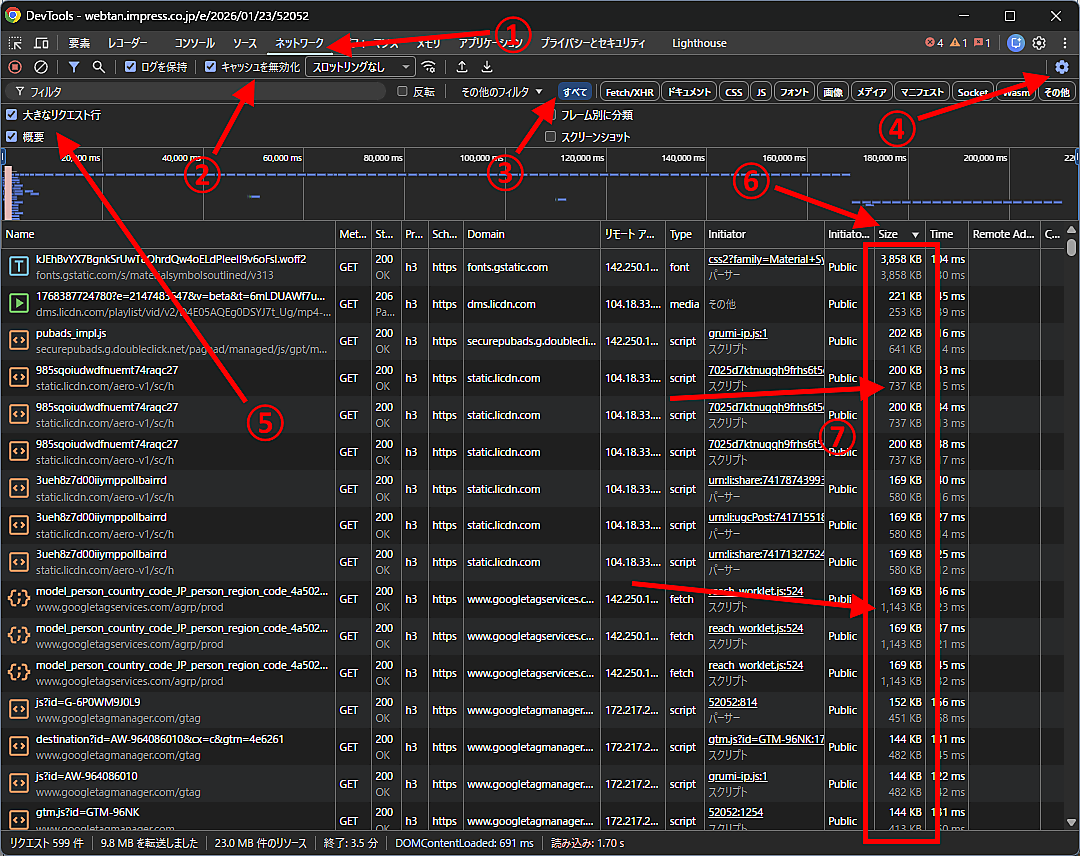Switch to the コンソール tab
1080x856 pixels.
point(194,43)
